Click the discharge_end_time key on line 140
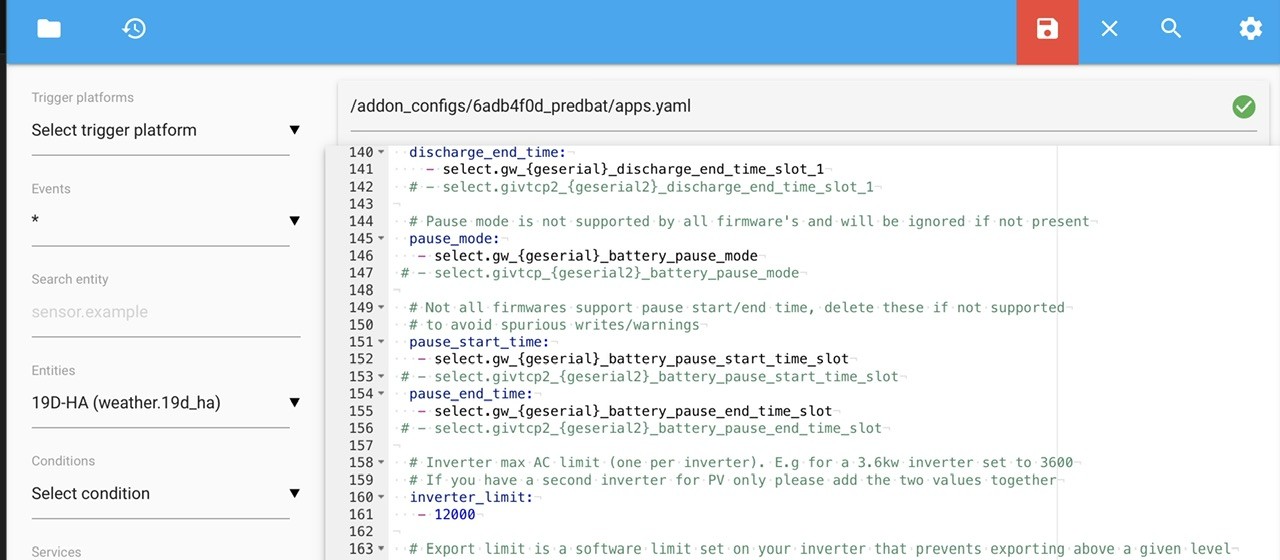This screenshot has height=560, width=1280. tap(487, 152)
